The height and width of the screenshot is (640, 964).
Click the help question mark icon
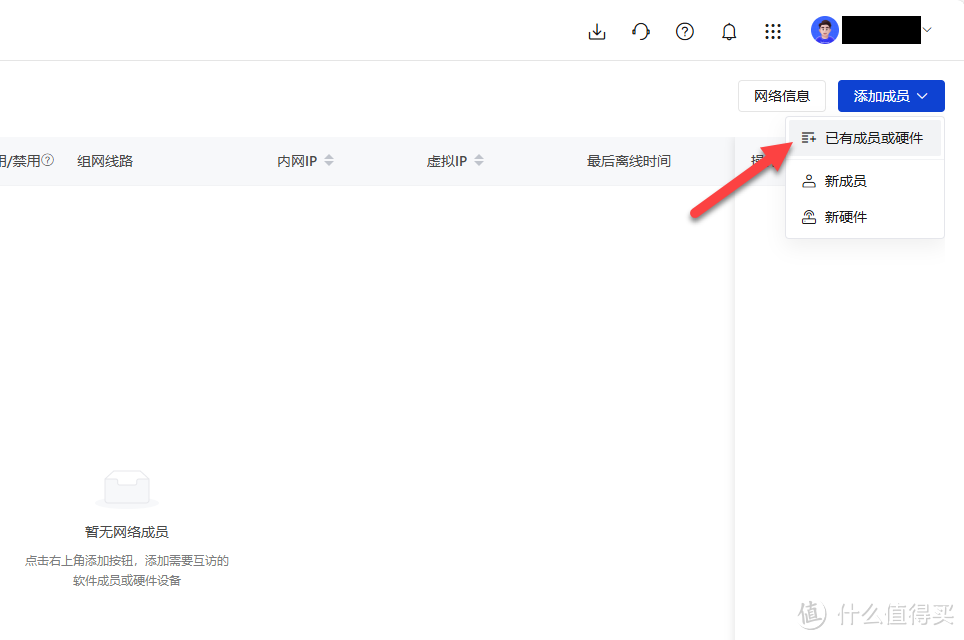click(685, 32)
